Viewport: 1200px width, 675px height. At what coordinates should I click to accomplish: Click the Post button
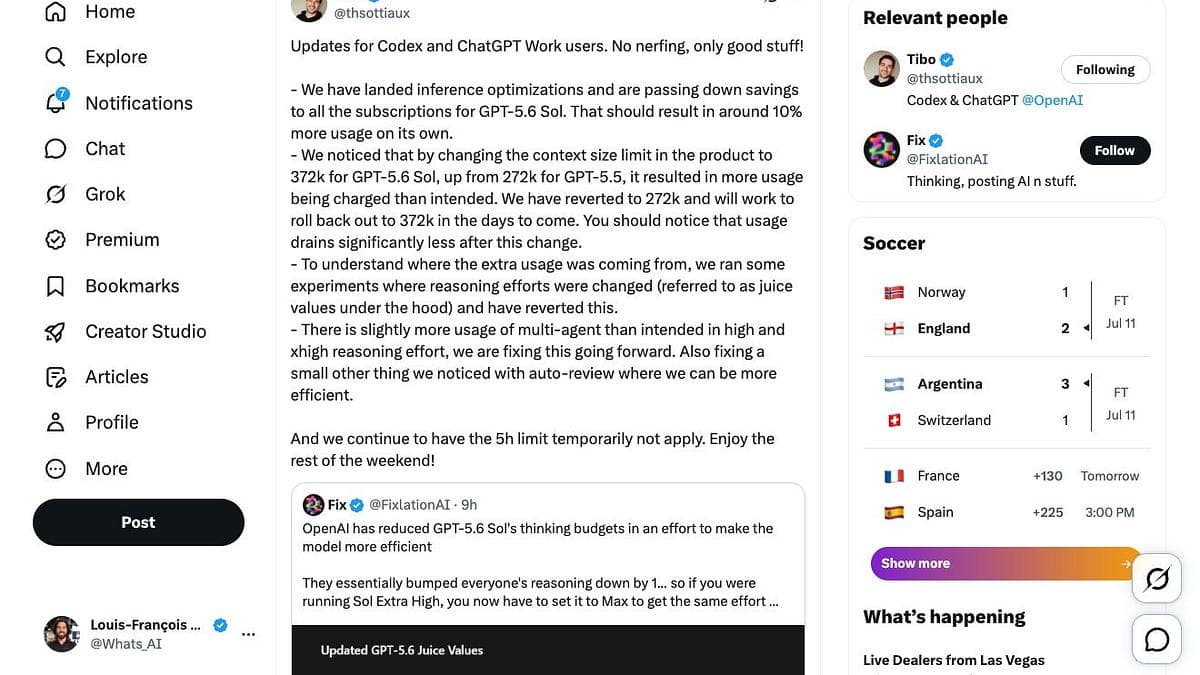pyautogui.click(x=138, y=522)
